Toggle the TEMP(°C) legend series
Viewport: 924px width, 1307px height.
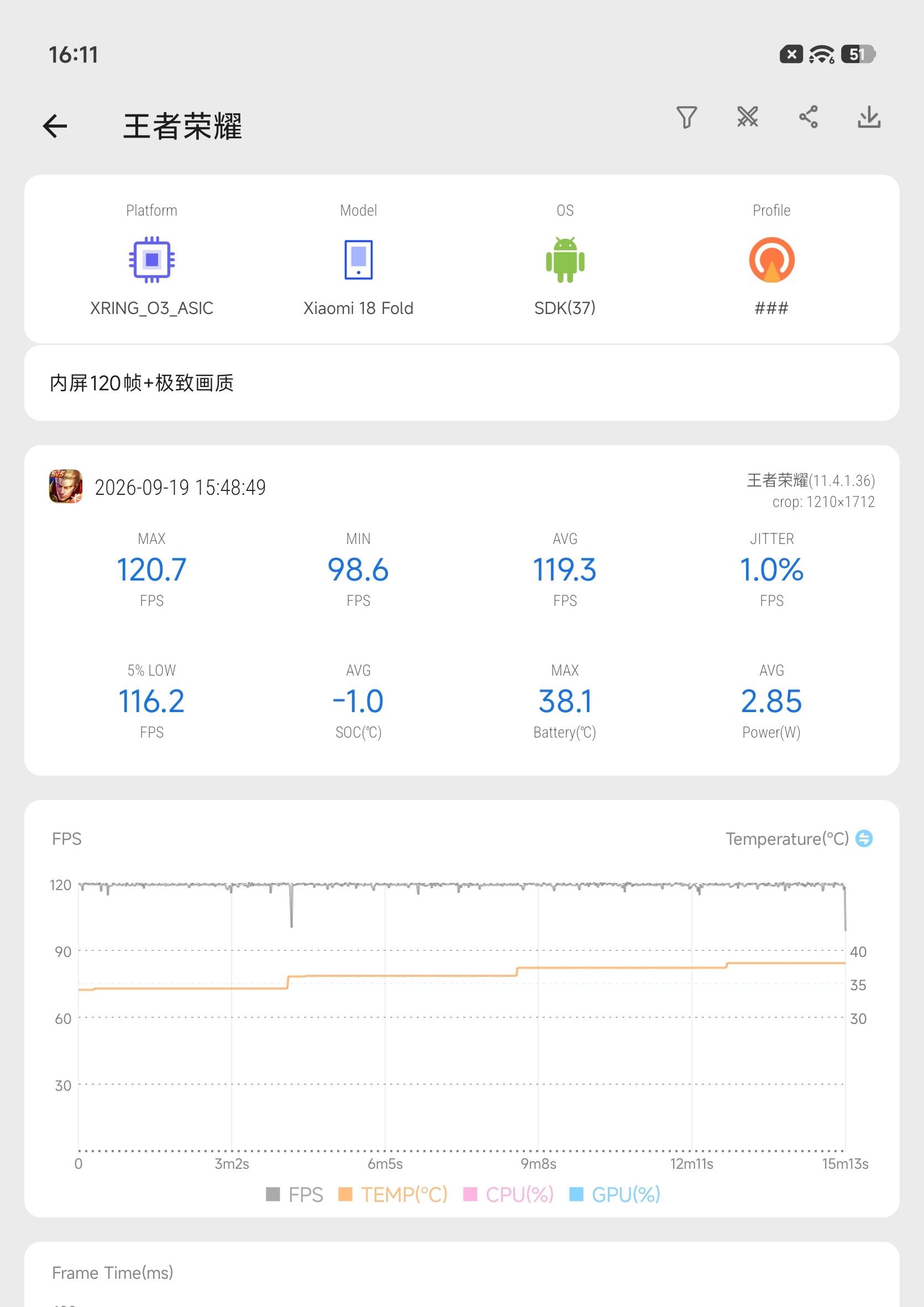pos(393,1194)
